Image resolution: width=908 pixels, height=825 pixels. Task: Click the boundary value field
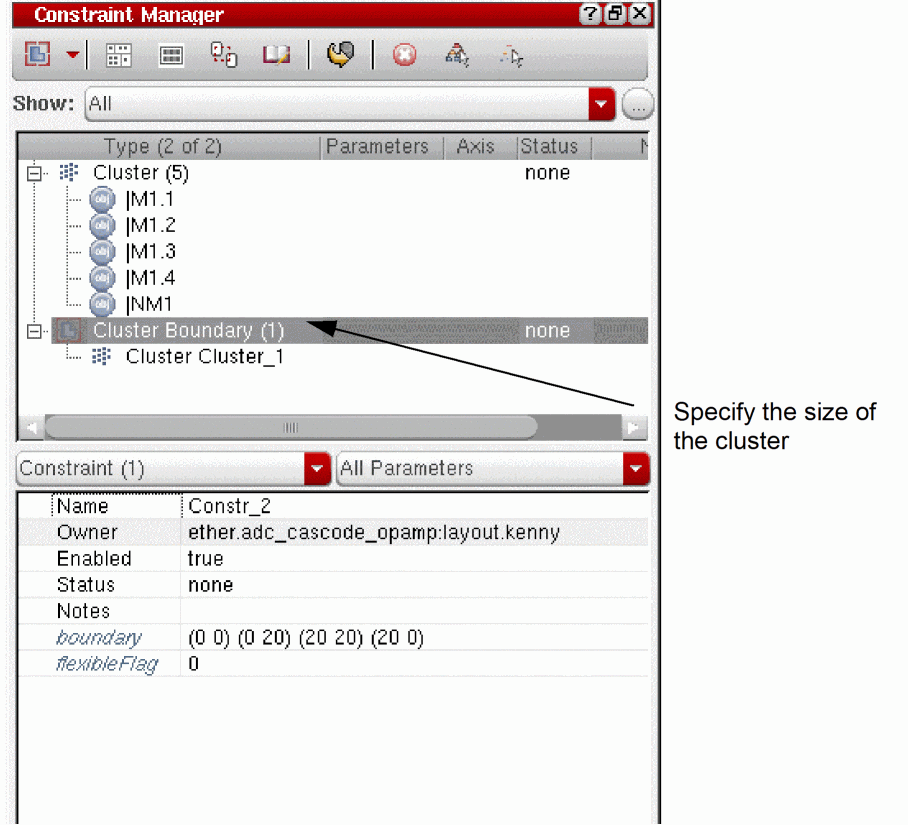coord(415,638)
